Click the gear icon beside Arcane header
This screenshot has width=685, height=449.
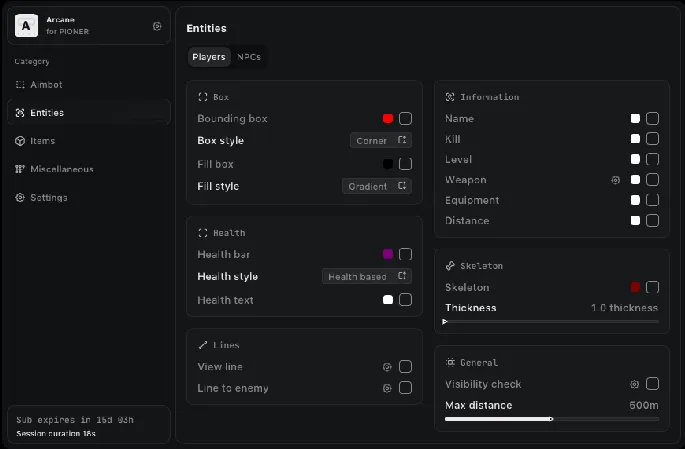click(157, 26)
